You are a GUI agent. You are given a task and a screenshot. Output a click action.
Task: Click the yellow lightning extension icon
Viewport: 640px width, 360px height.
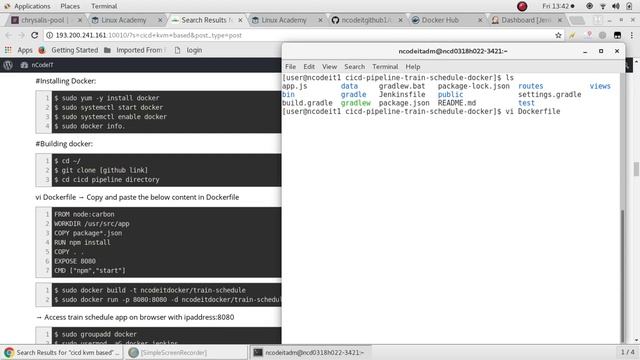(x=572, y=36)
